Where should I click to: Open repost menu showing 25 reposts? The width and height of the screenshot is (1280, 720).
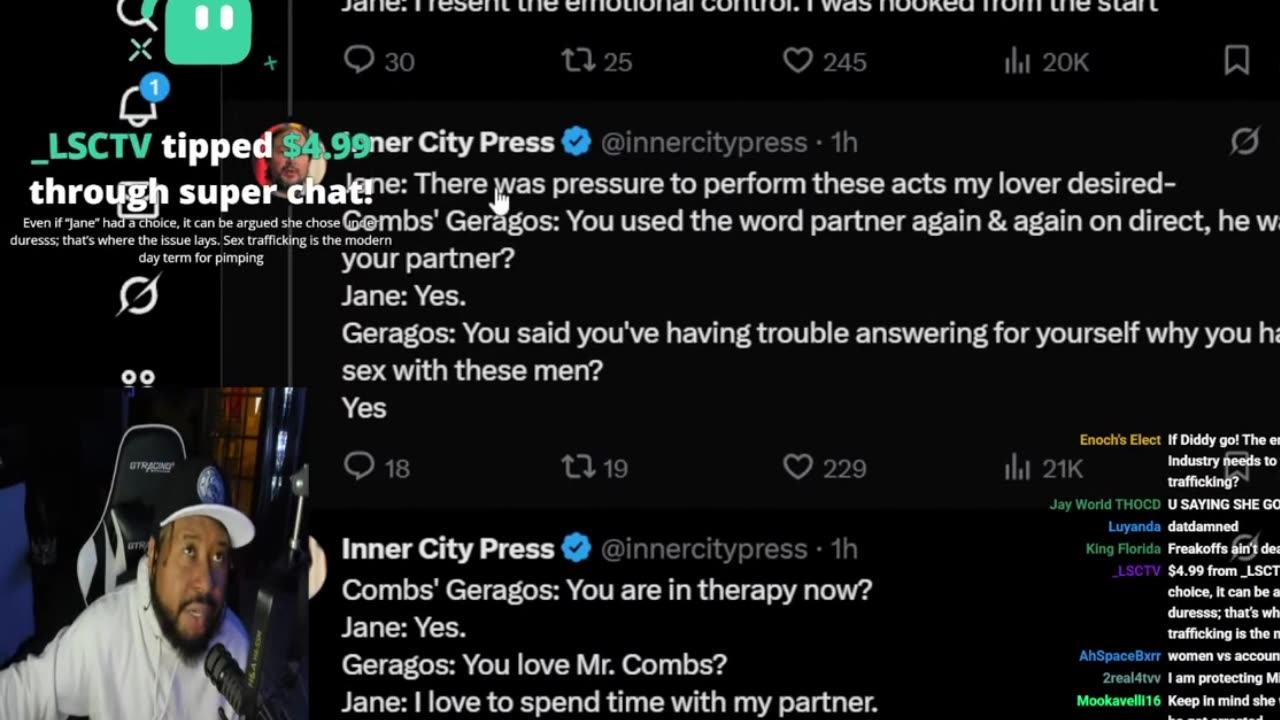click(x=578, y=61)
